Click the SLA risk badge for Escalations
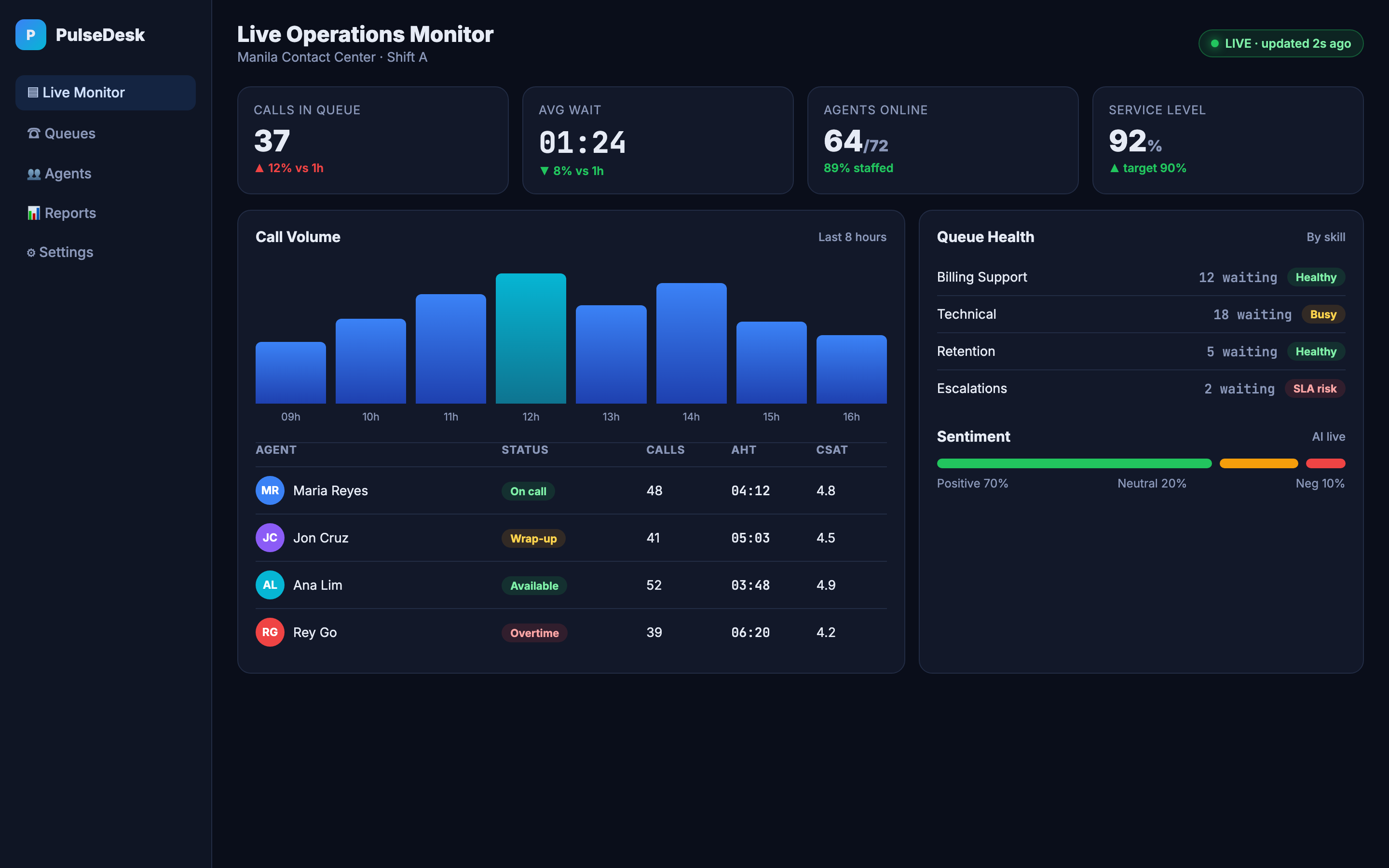This screenshot has width=1389, height=868. coord(1314,389)
